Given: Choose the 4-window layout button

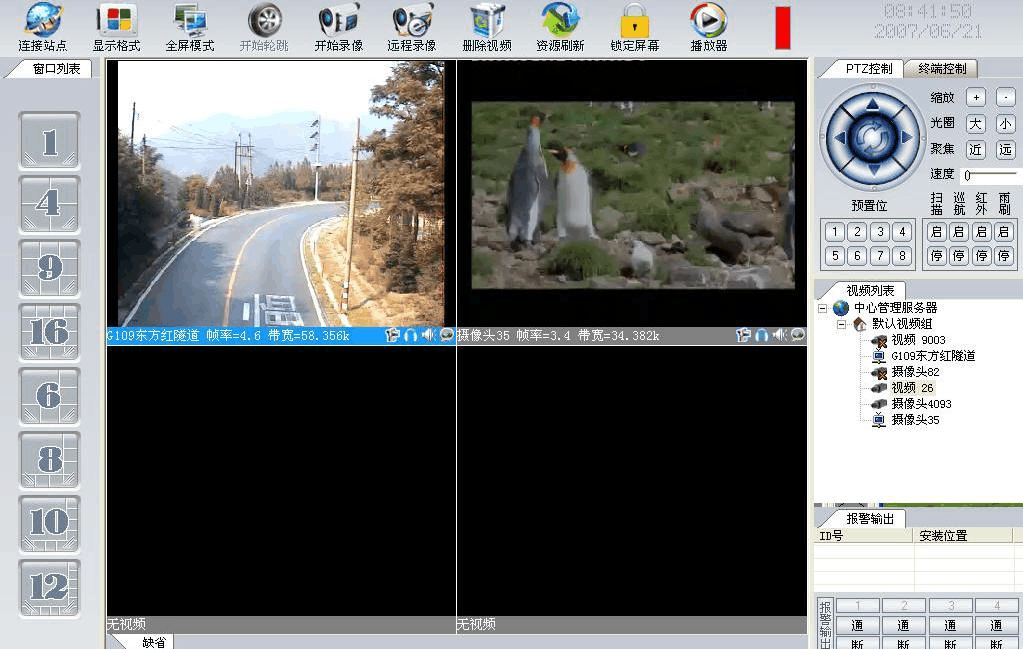Looking at the screenshot, I should click(x=49, y=204).
